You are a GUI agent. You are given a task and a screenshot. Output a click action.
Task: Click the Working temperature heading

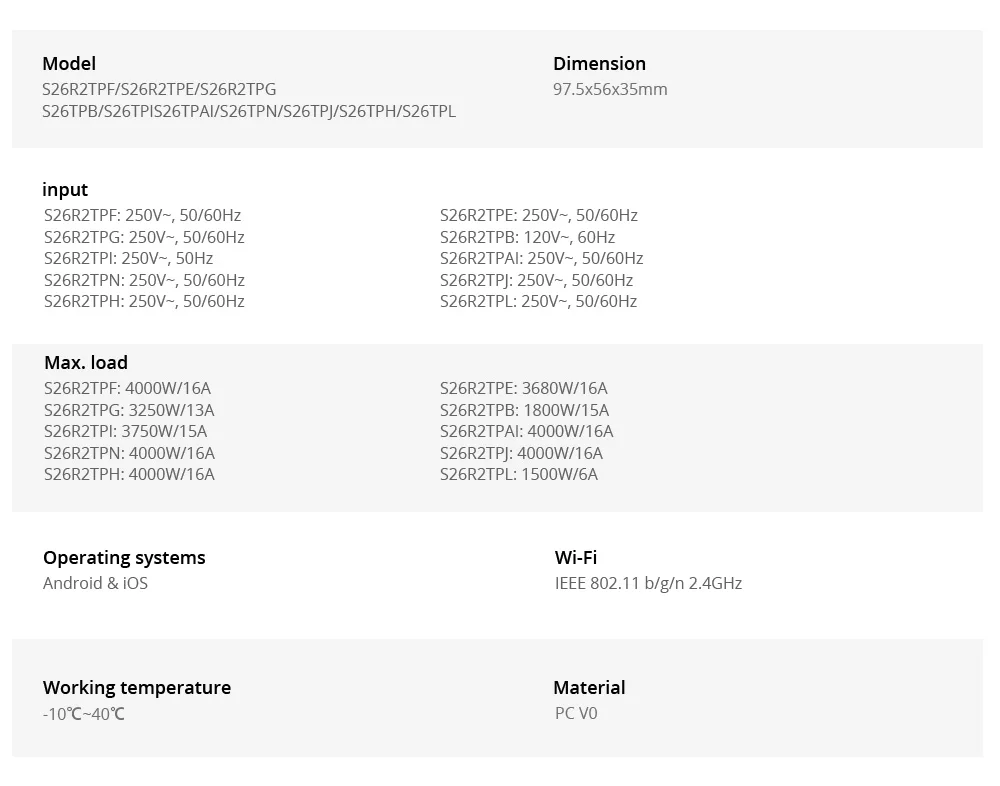[x=136, y=688]
